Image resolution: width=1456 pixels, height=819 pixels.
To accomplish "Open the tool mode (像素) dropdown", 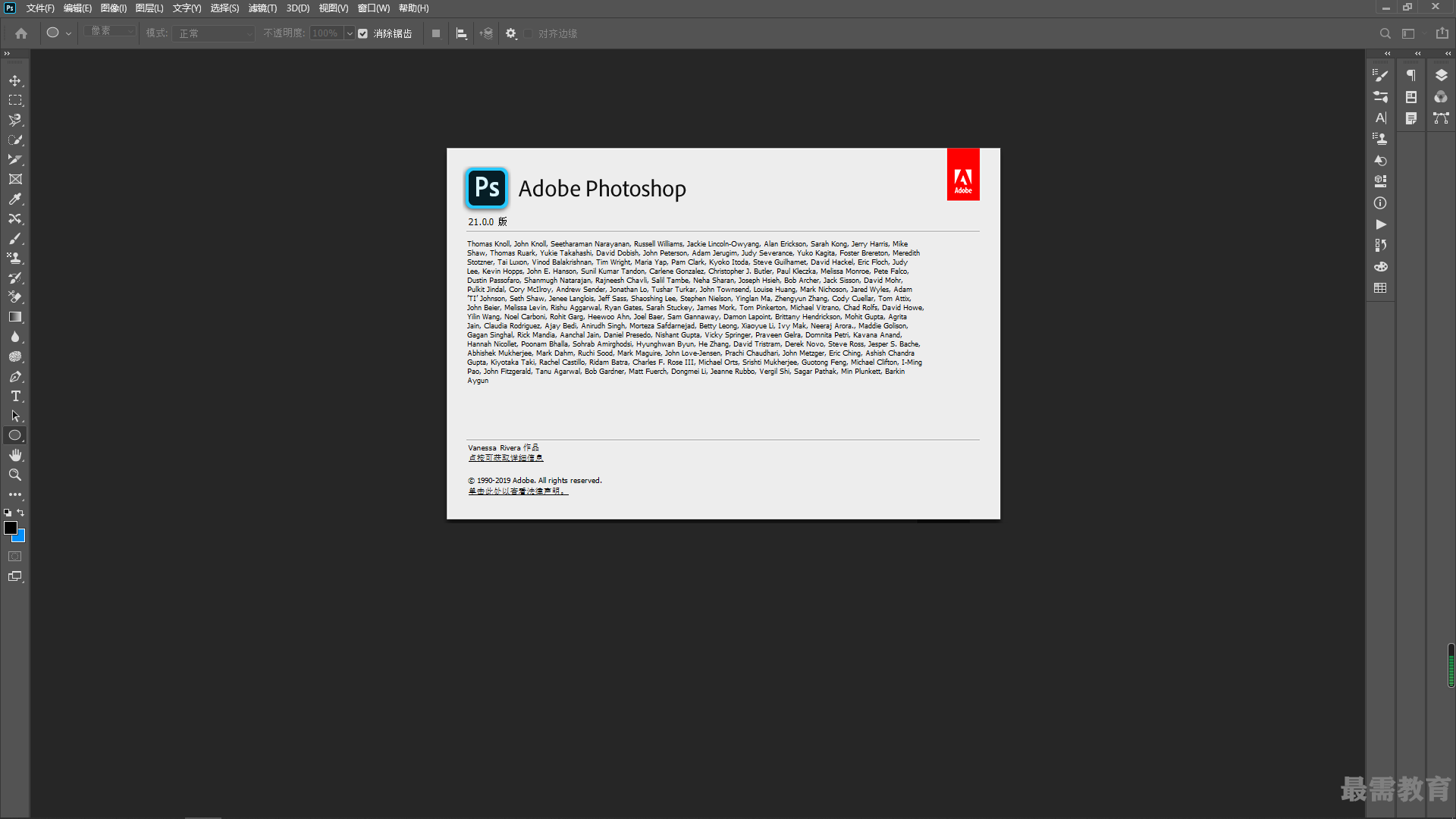I will click(x=110, y=31).
